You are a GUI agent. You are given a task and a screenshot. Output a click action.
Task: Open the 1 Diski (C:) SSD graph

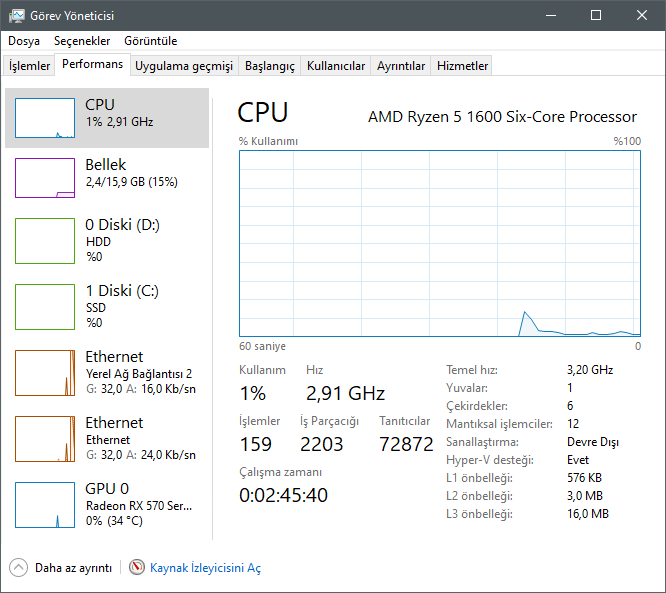point(45,306)
